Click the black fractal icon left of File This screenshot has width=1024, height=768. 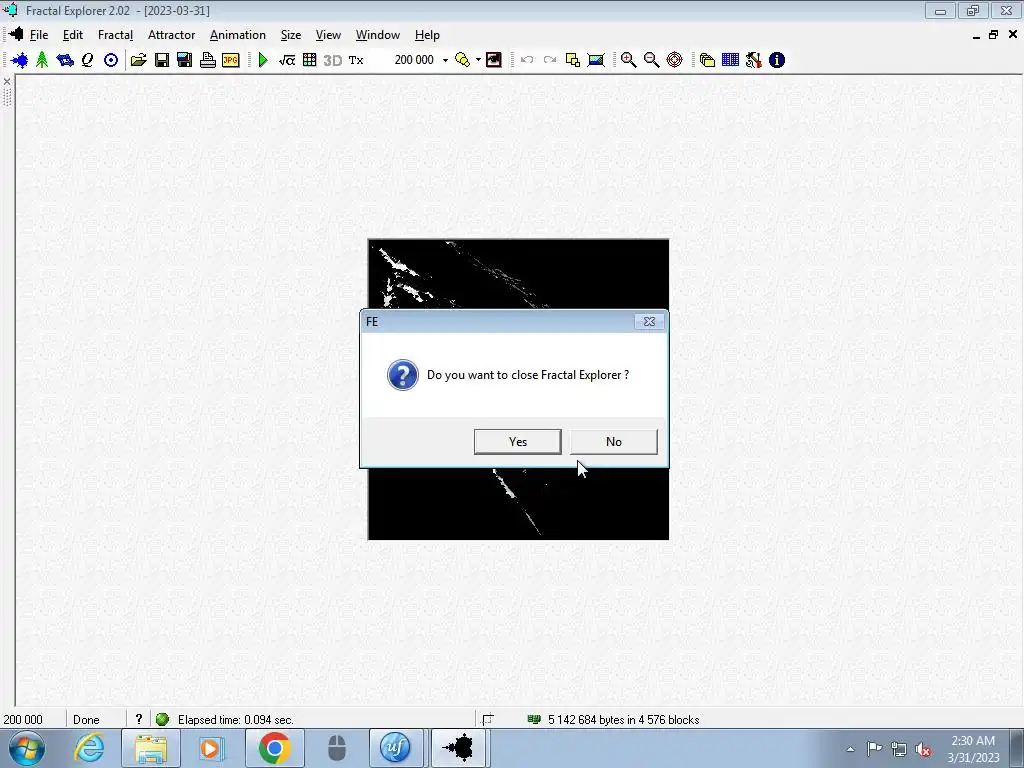tap(16, 34)
